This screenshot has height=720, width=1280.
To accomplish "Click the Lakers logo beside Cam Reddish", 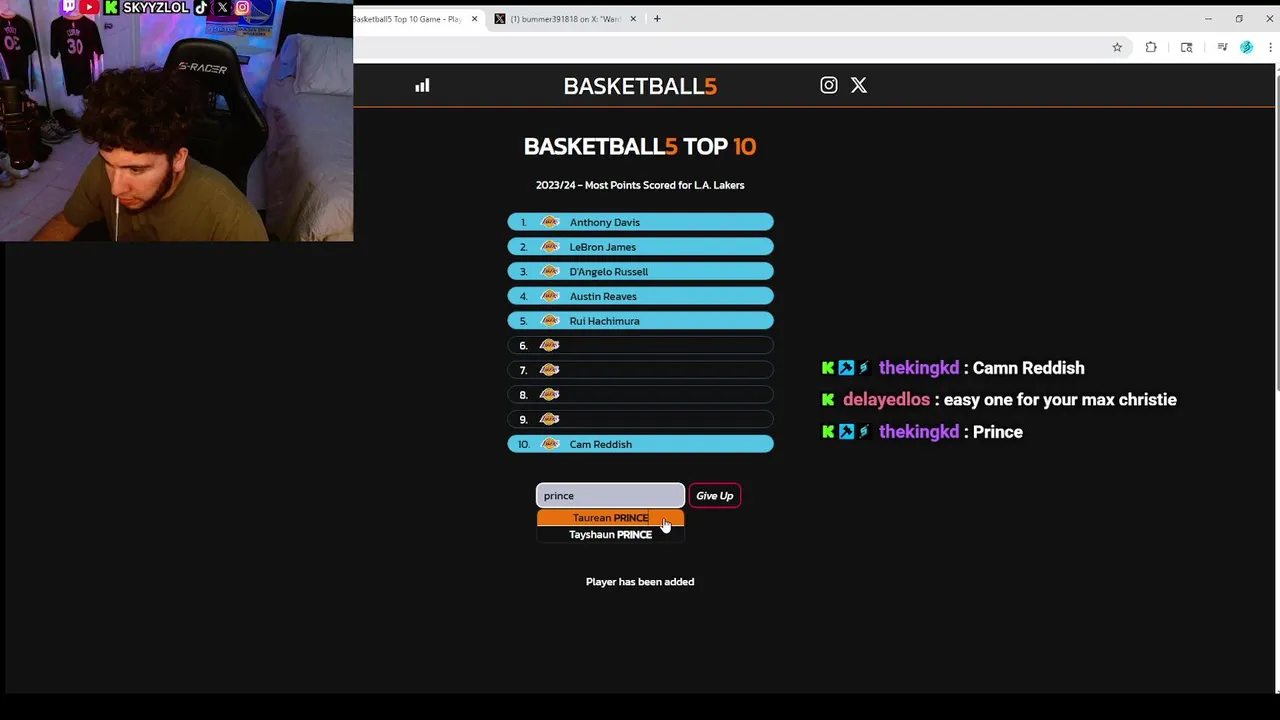I will click(549, 444).
